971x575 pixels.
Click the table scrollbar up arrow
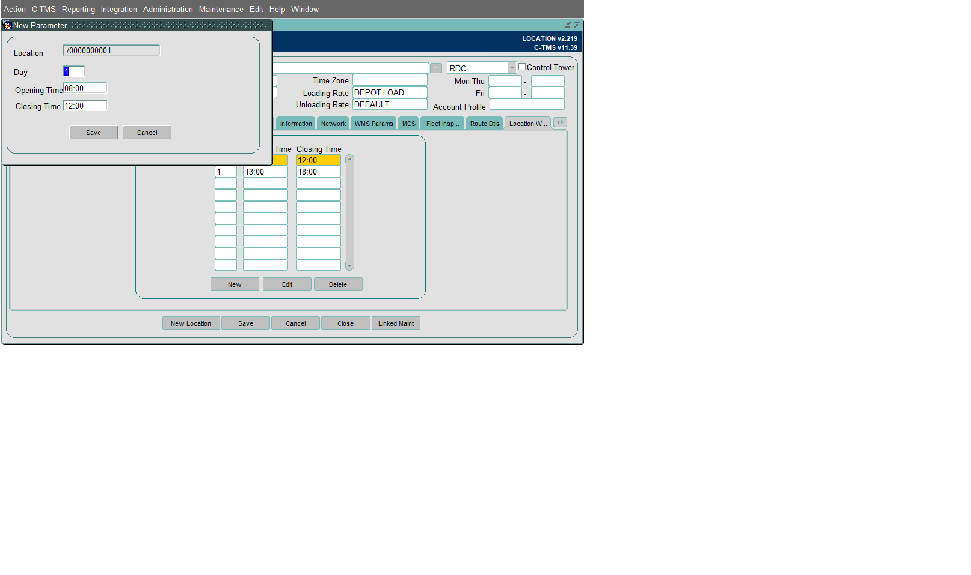349,159
